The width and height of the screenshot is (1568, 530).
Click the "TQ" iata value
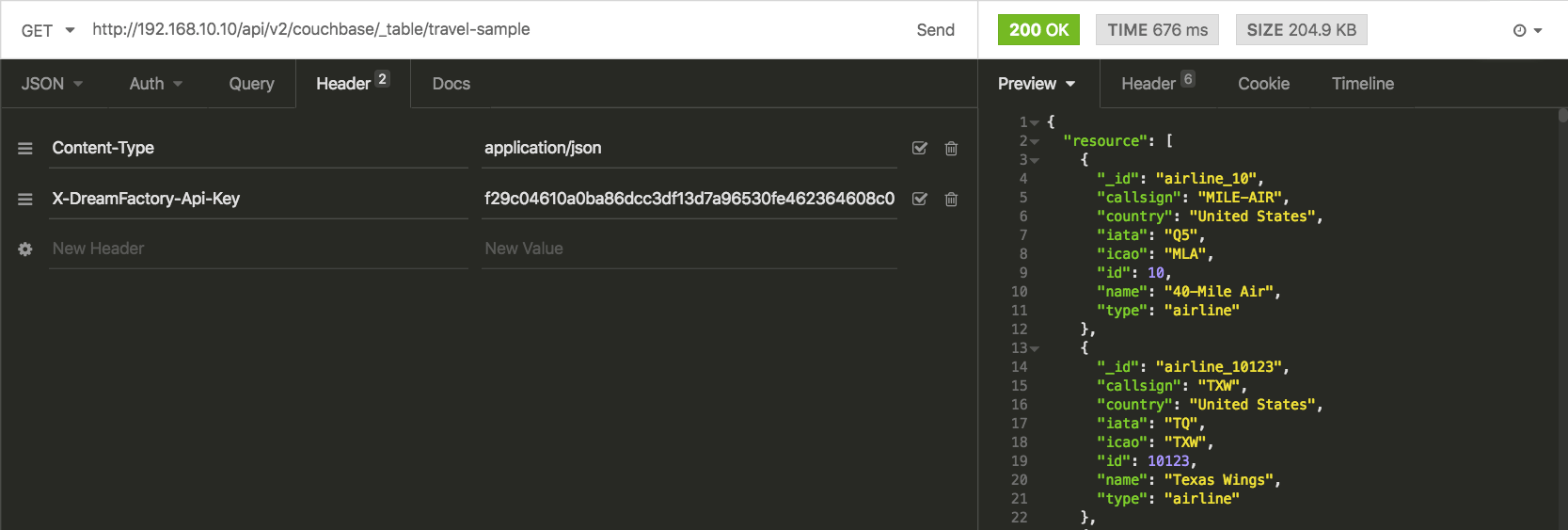coord(1180,424)
